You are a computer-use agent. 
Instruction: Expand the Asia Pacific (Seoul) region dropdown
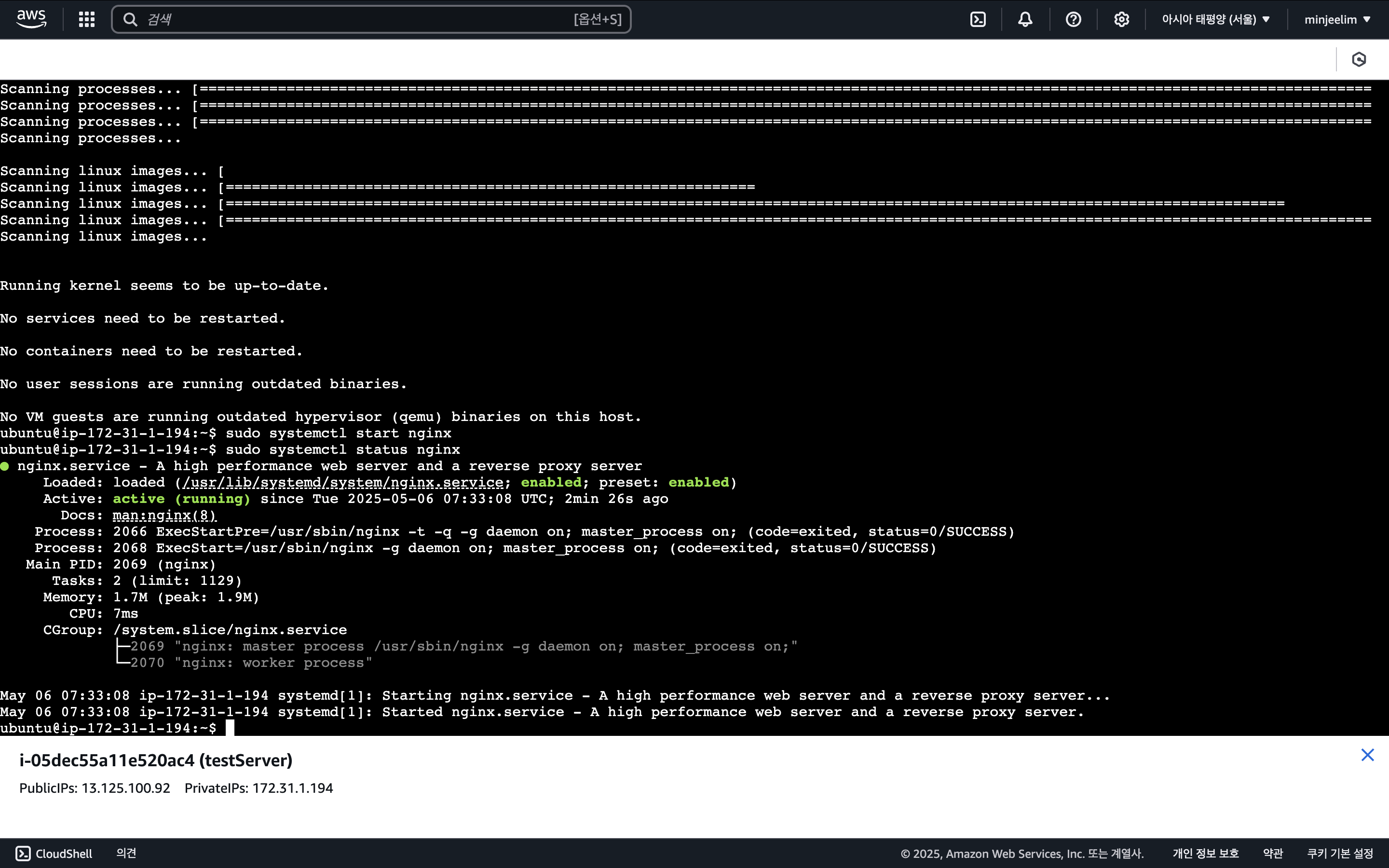[1216, 19]
